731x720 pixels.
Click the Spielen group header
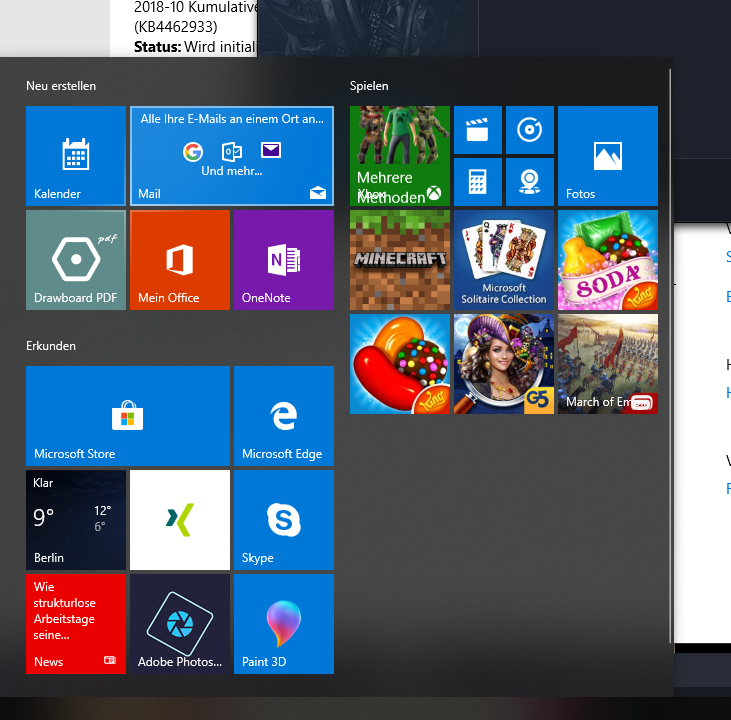point(369,86)
